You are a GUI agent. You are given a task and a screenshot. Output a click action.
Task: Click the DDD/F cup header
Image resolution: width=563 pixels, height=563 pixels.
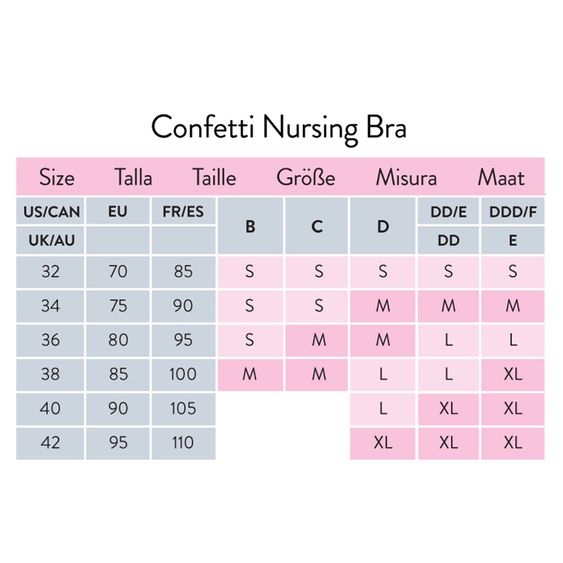pos(513,211)
